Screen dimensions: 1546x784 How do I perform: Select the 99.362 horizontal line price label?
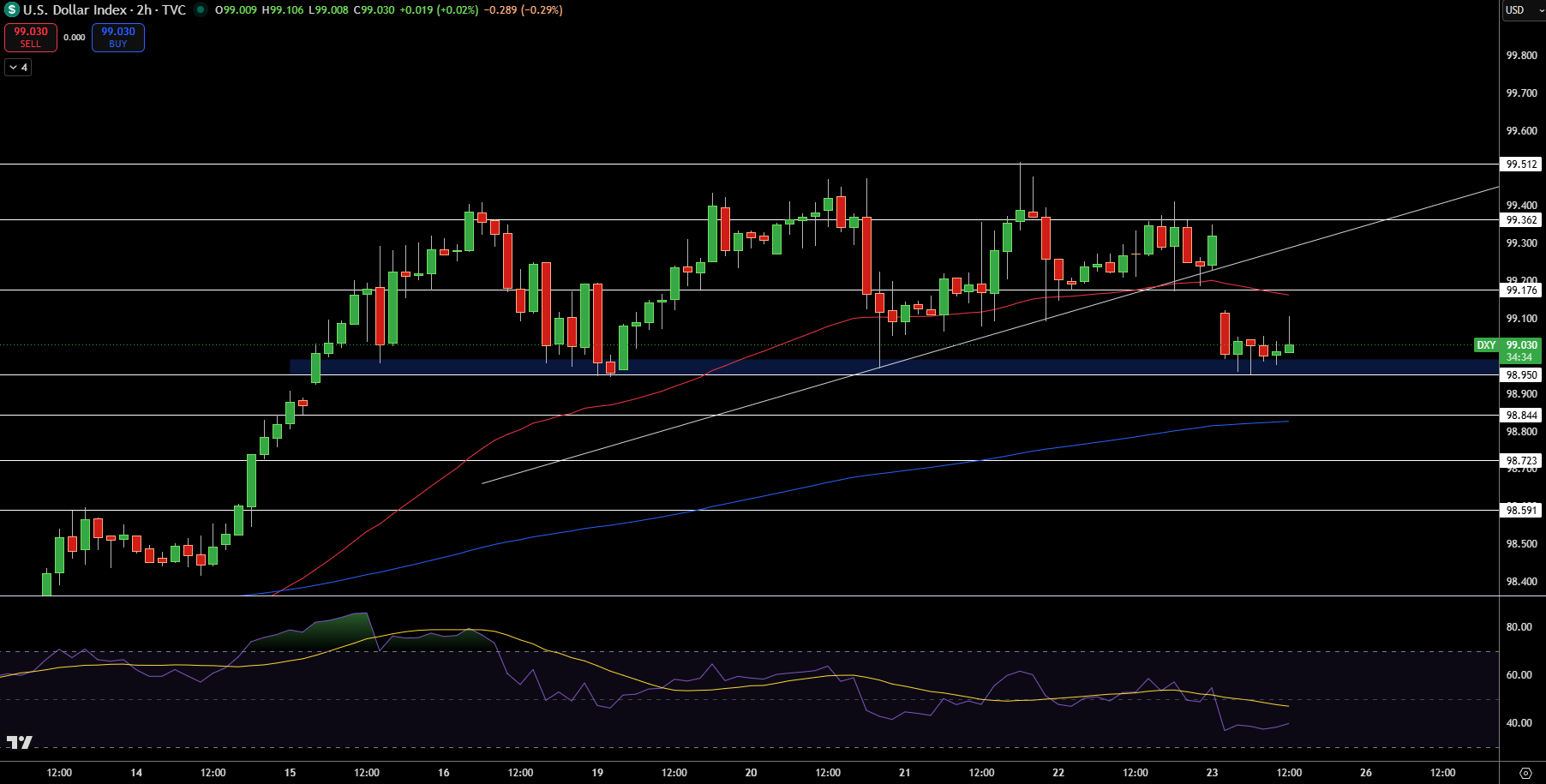[1521, 220]
